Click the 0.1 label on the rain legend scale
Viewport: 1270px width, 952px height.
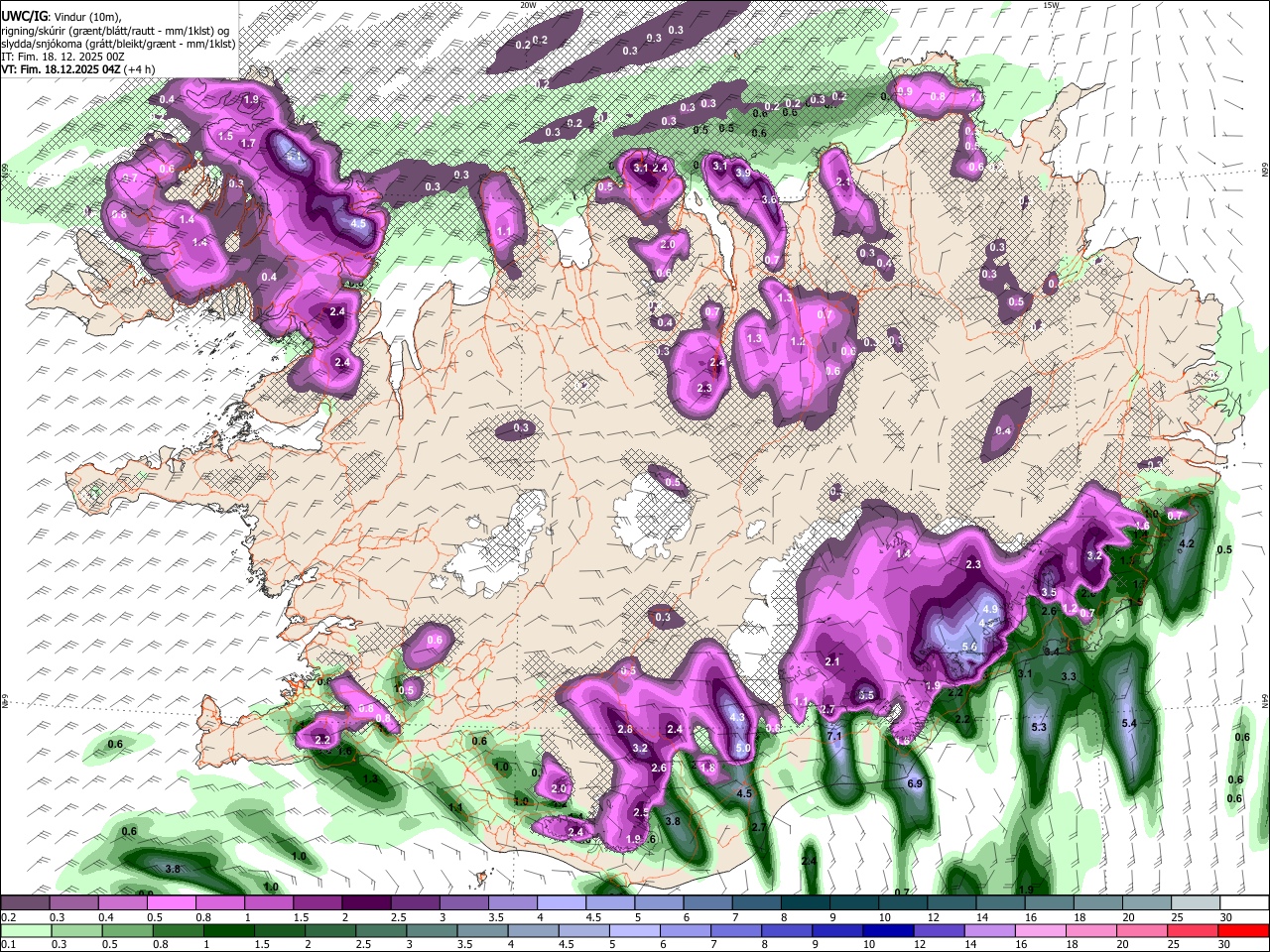8,944
